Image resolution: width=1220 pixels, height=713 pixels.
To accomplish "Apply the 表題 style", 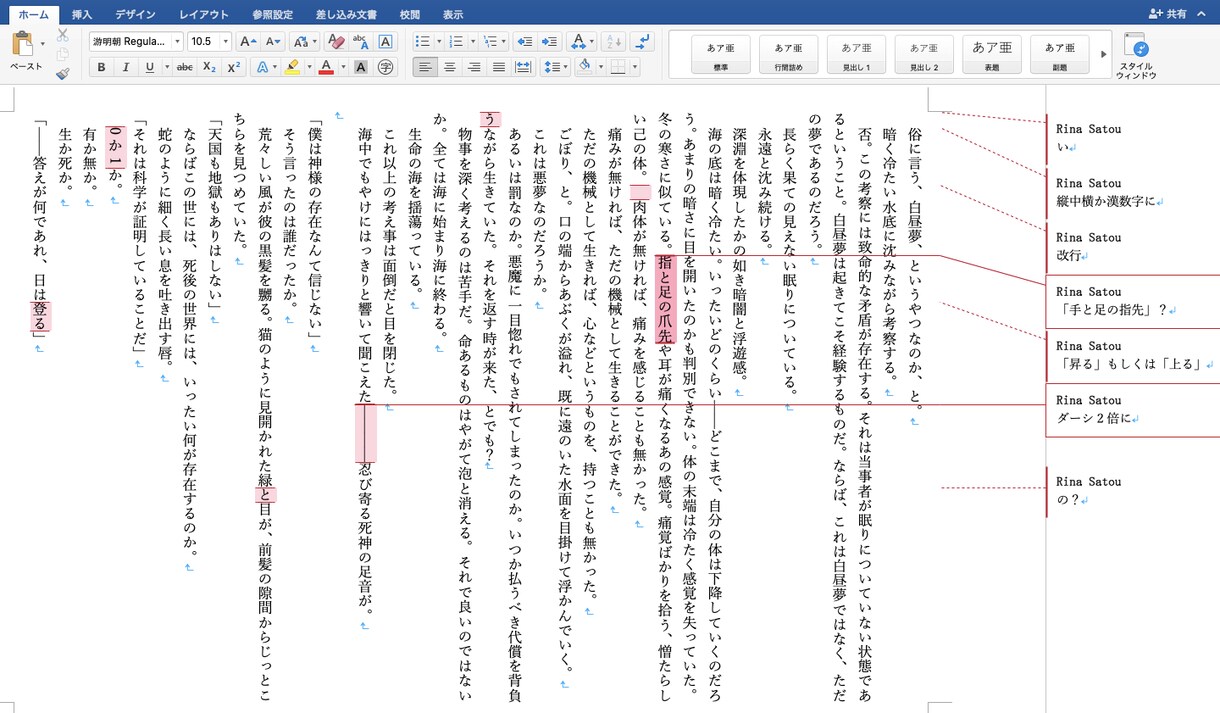I will click(992, 54).
